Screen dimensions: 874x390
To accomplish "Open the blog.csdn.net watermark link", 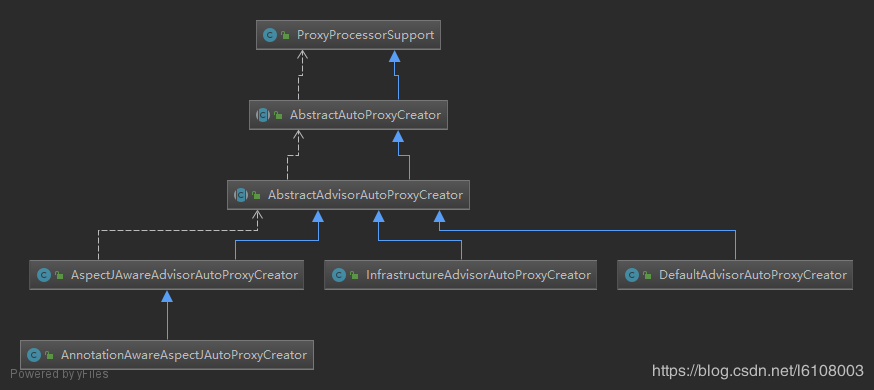I will pyautogui.click(x=758, y=370).
